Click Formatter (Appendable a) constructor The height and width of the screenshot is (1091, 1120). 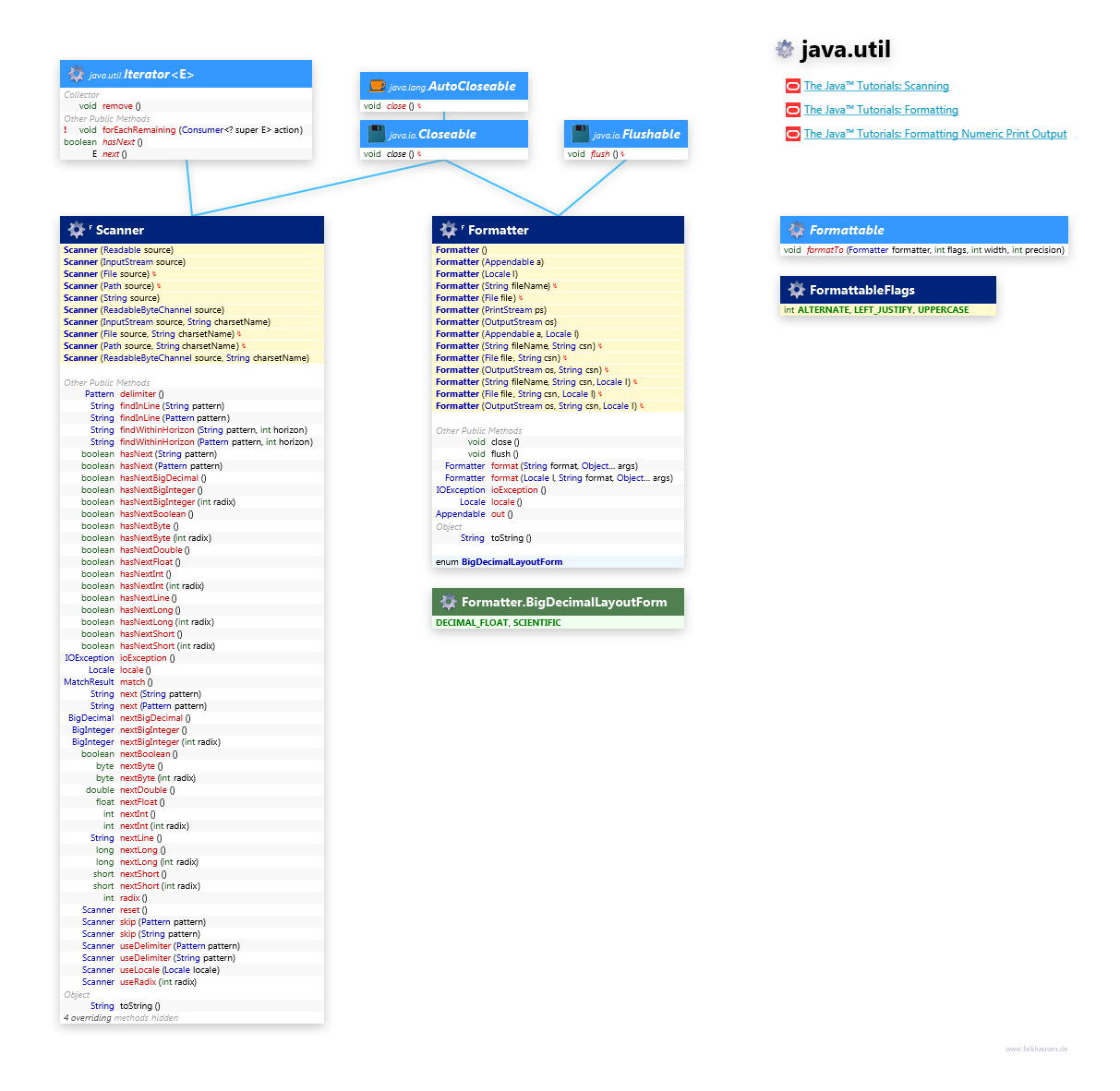(x=489, y=262)
